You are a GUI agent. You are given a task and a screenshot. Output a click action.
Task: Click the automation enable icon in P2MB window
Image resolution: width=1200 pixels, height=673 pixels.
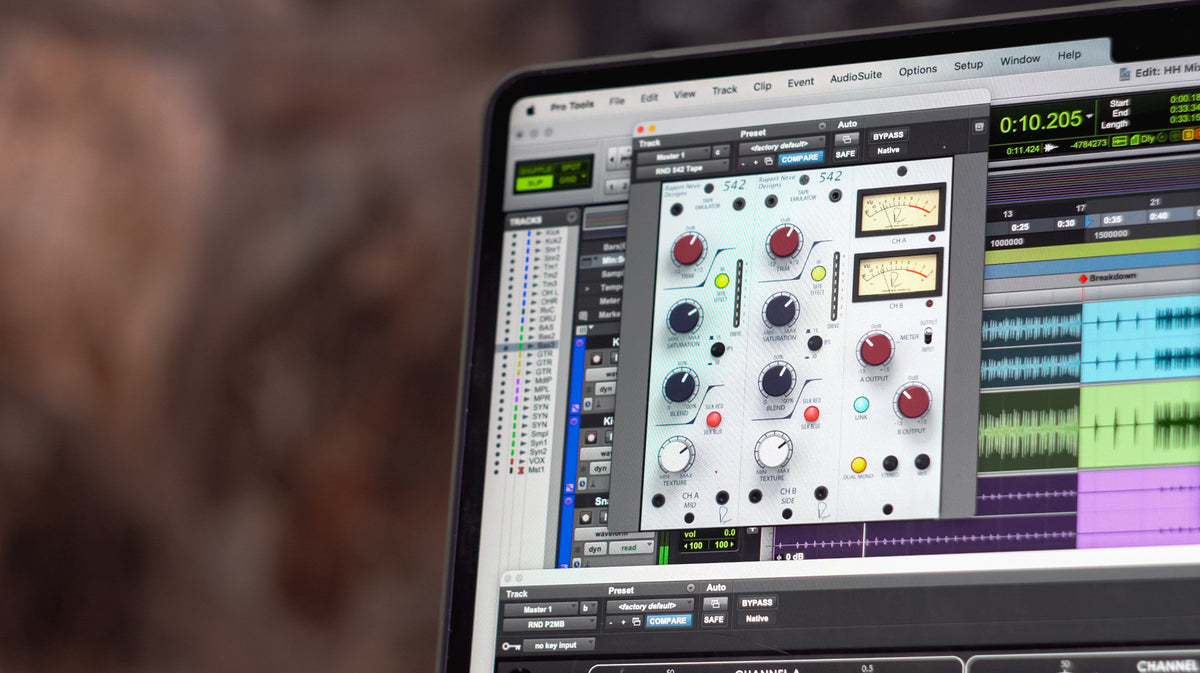[713, 604]
